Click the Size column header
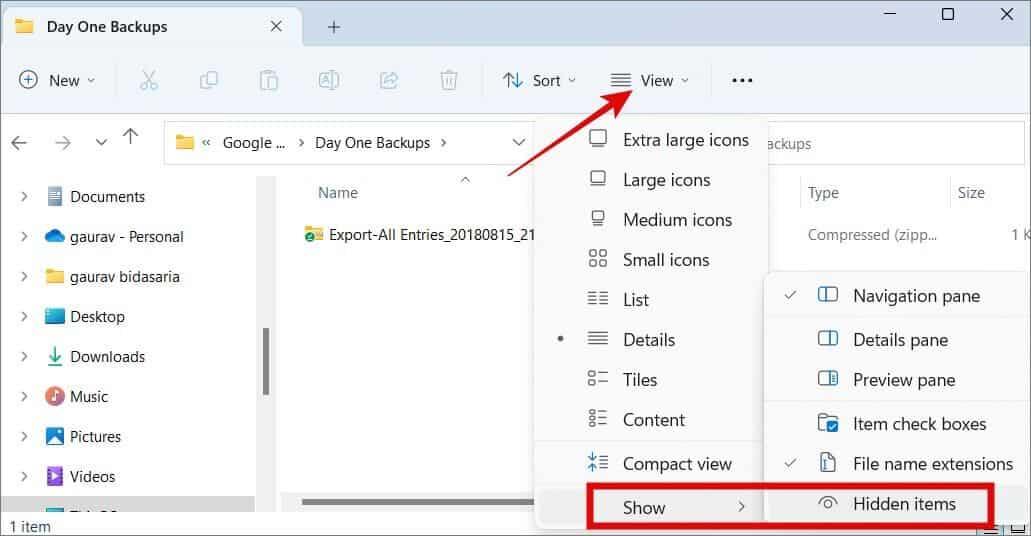This screenshot has height=536, width=1031. coord(971,193)
